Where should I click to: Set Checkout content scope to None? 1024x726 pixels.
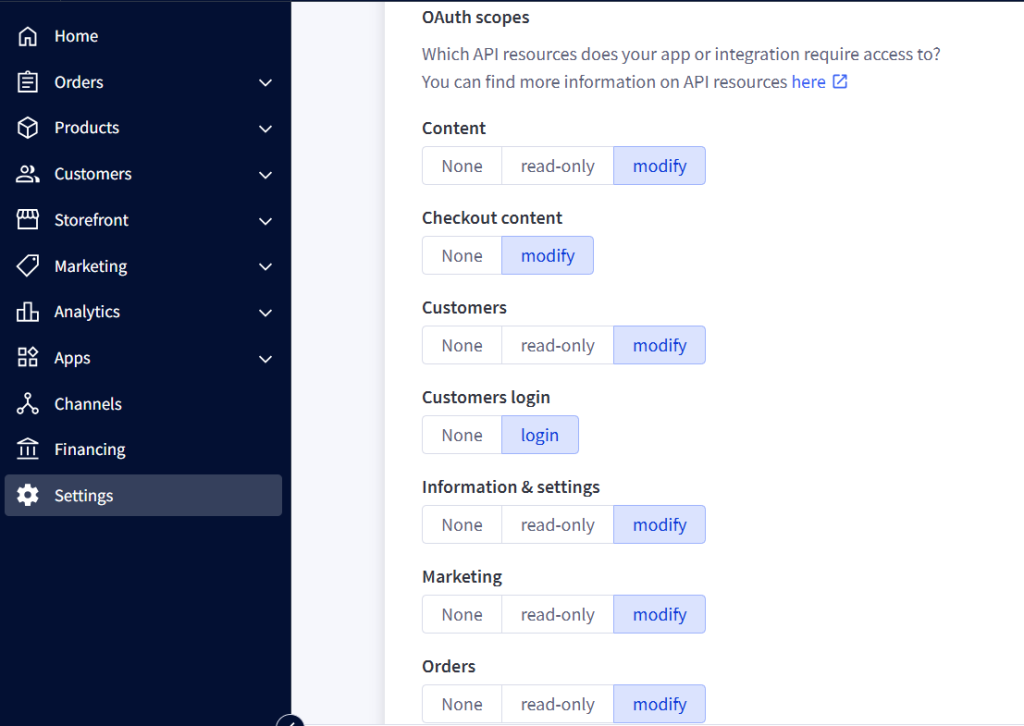461,256
